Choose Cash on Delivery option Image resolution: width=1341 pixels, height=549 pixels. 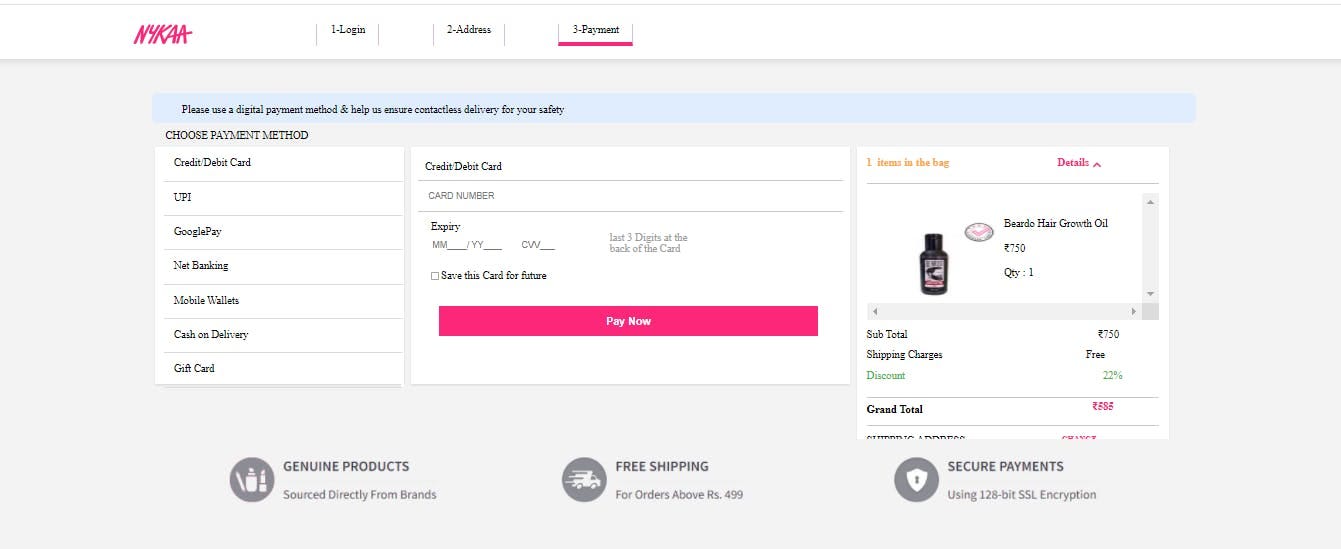(x=279, y=335)
